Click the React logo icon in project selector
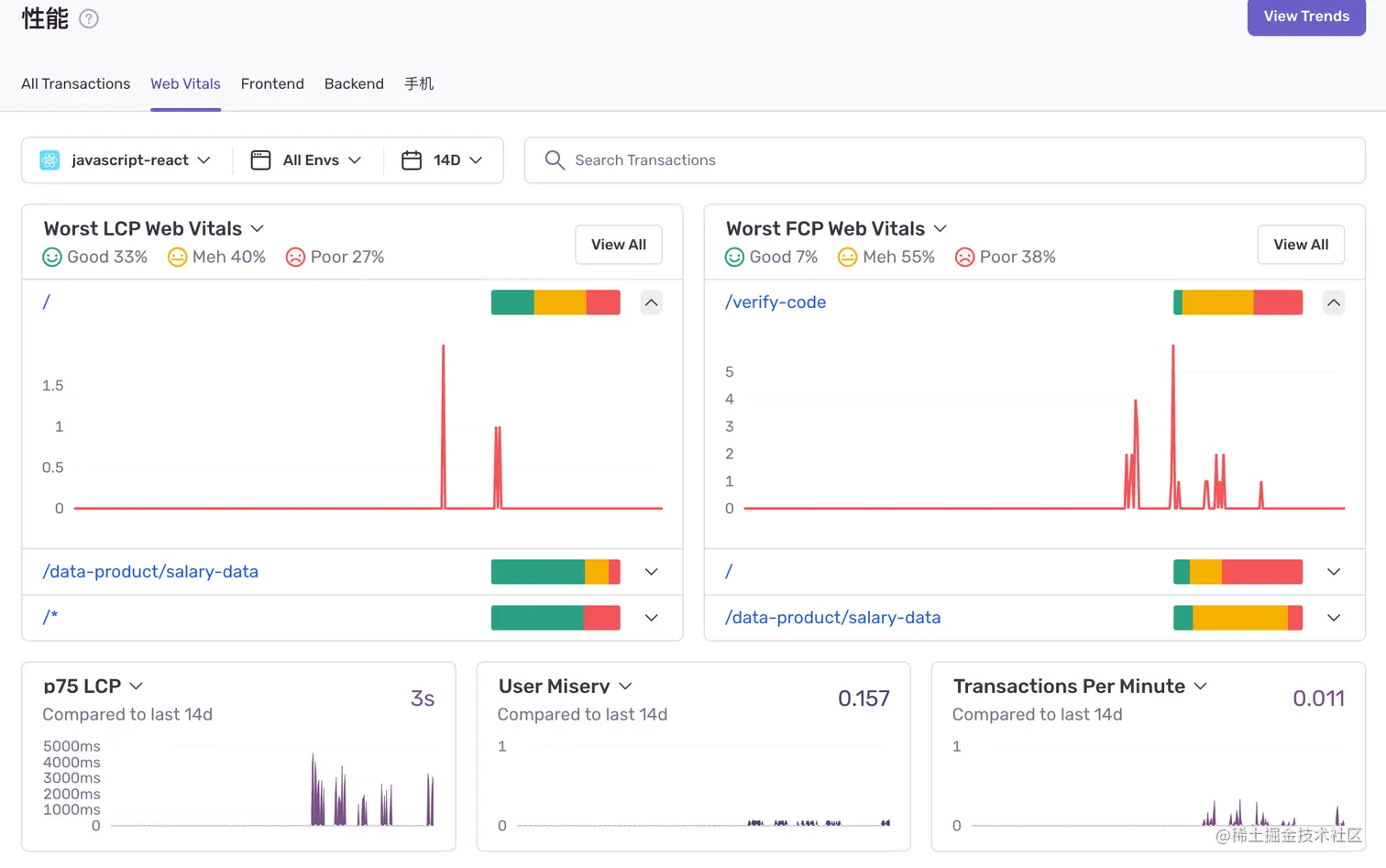Screen dimensions: 1386x868 click(x=49, y=160)
